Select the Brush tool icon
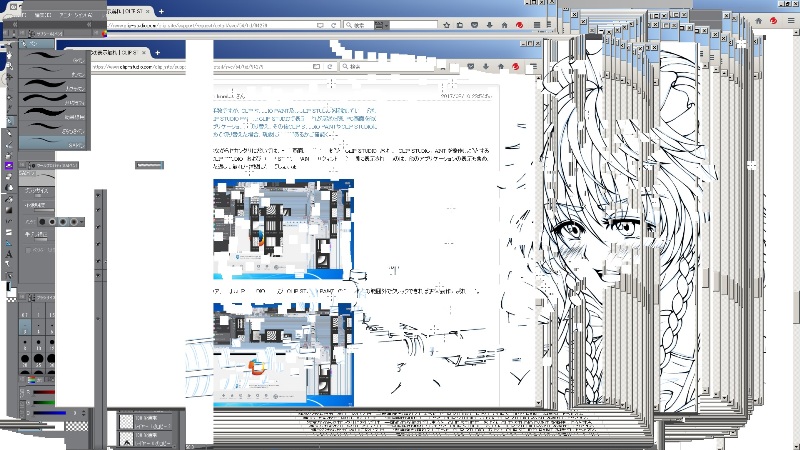 (9, 143)
